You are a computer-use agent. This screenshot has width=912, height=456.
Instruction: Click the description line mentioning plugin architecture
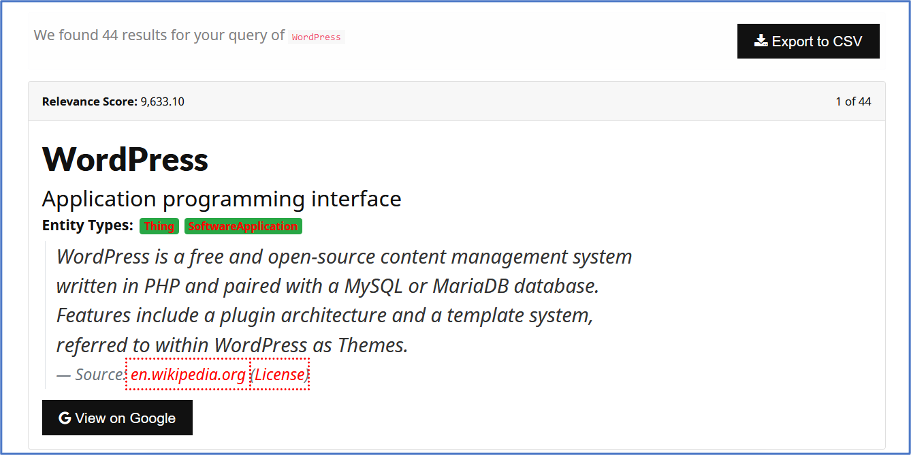[x=325, y=316]
